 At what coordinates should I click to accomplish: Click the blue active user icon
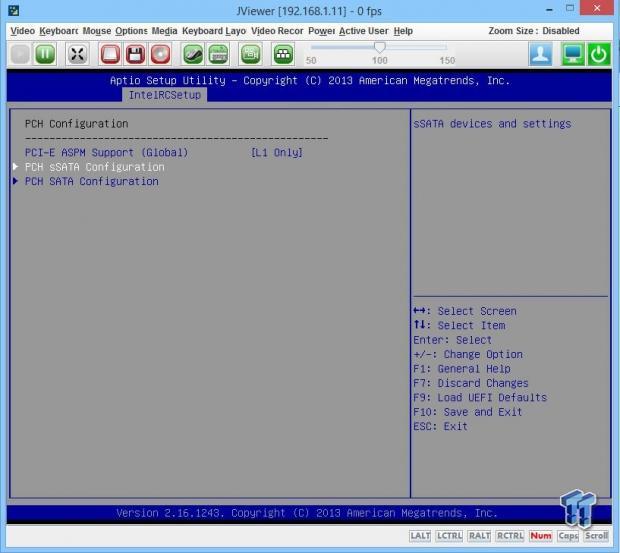[541, 54]
